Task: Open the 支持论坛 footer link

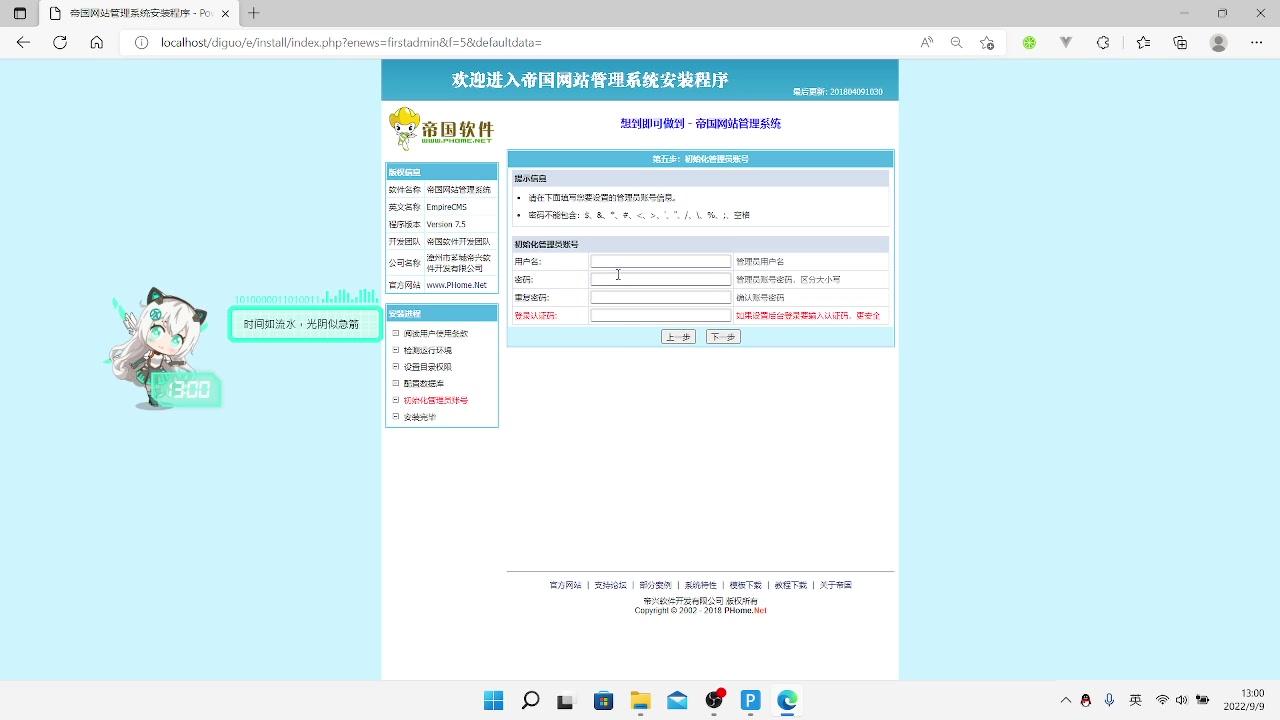Action: click(610, 585)
